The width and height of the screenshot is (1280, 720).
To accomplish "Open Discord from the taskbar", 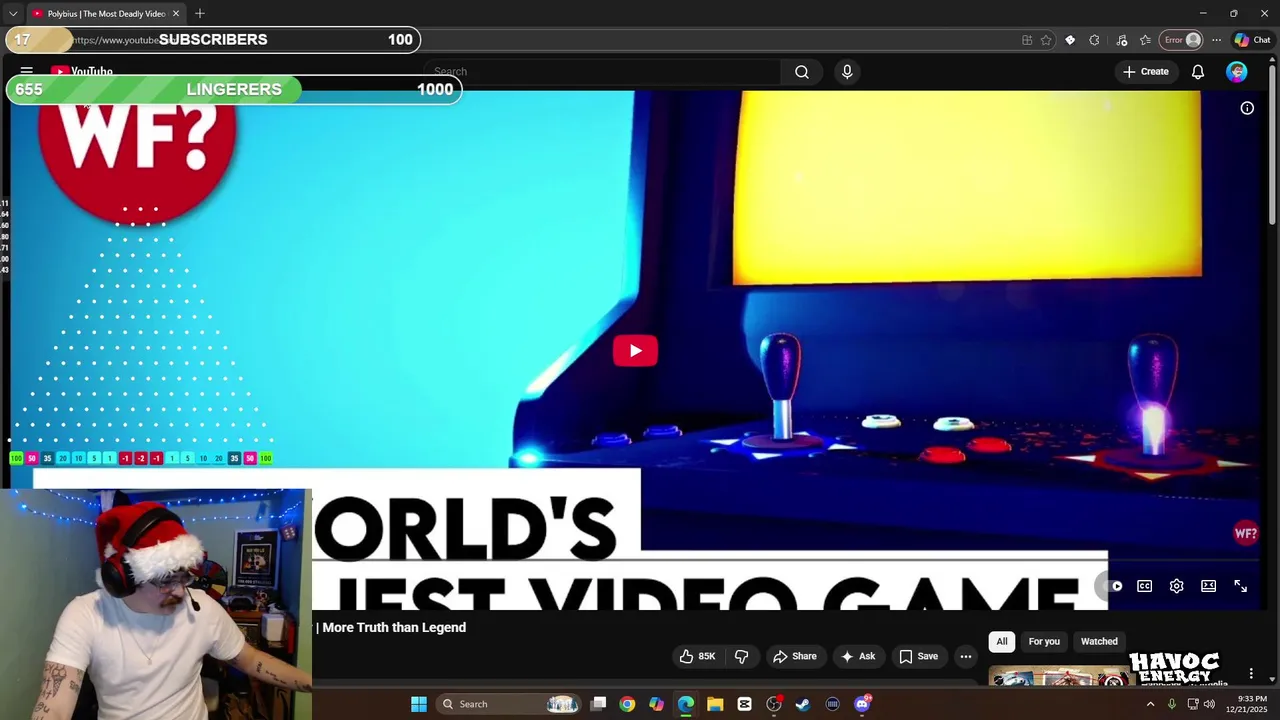I will [x=862, y=704].
